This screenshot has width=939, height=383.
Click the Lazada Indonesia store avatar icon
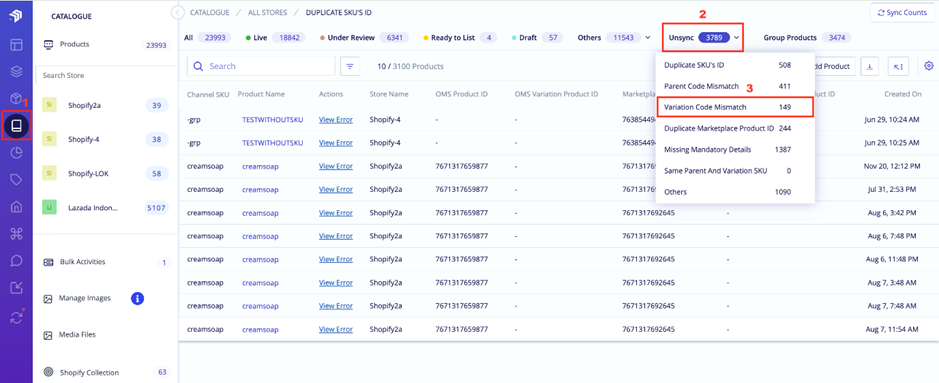pos(49,208)
